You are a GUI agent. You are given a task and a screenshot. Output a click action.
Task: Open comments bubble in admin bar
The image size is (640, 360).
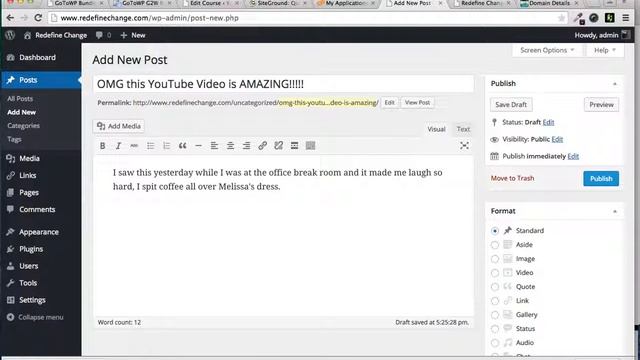pos(103,35)
